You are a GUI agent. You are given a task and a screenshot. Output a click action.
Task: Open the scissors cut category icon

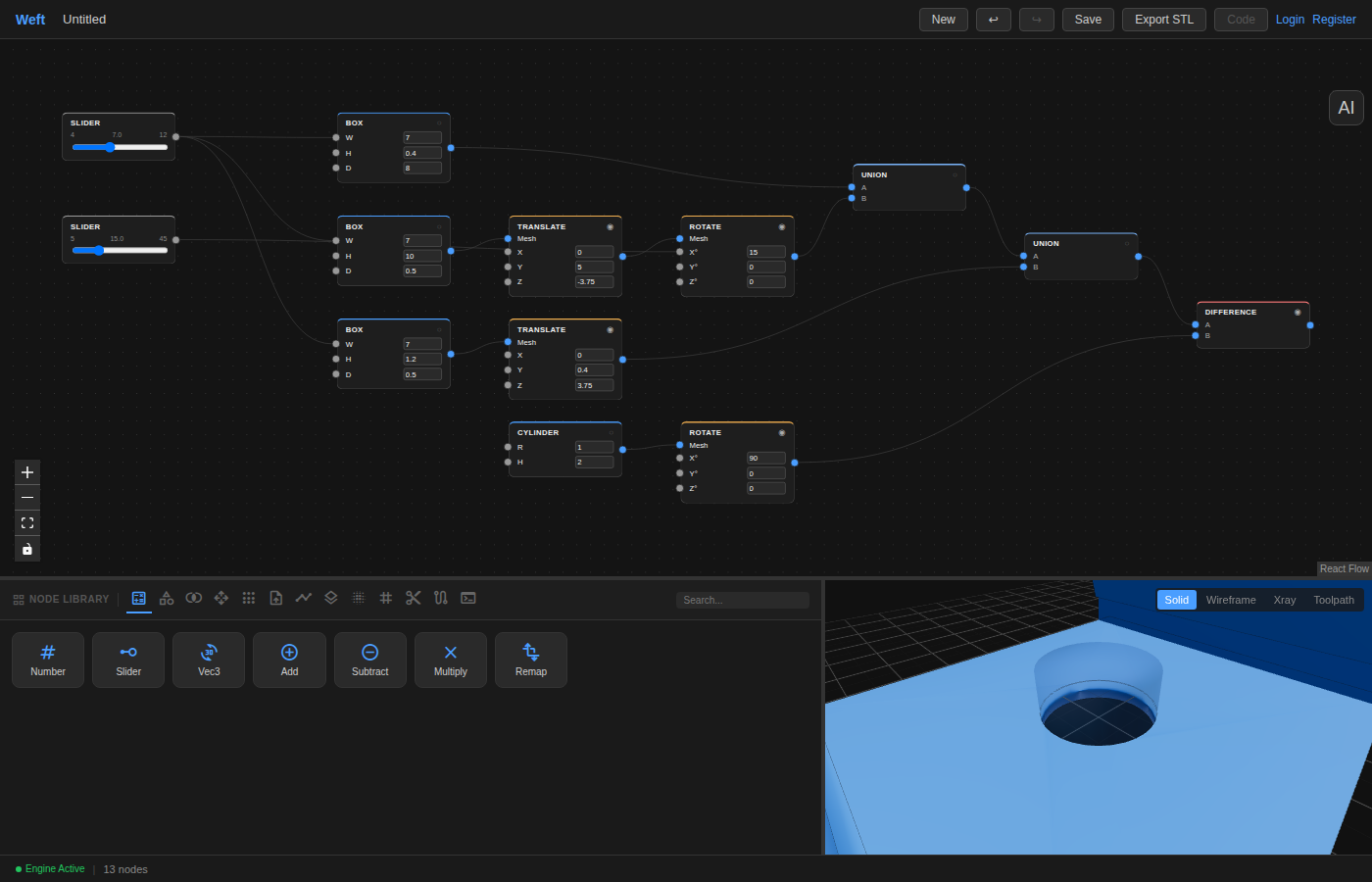pyautogui.click(x=414, y=598)
